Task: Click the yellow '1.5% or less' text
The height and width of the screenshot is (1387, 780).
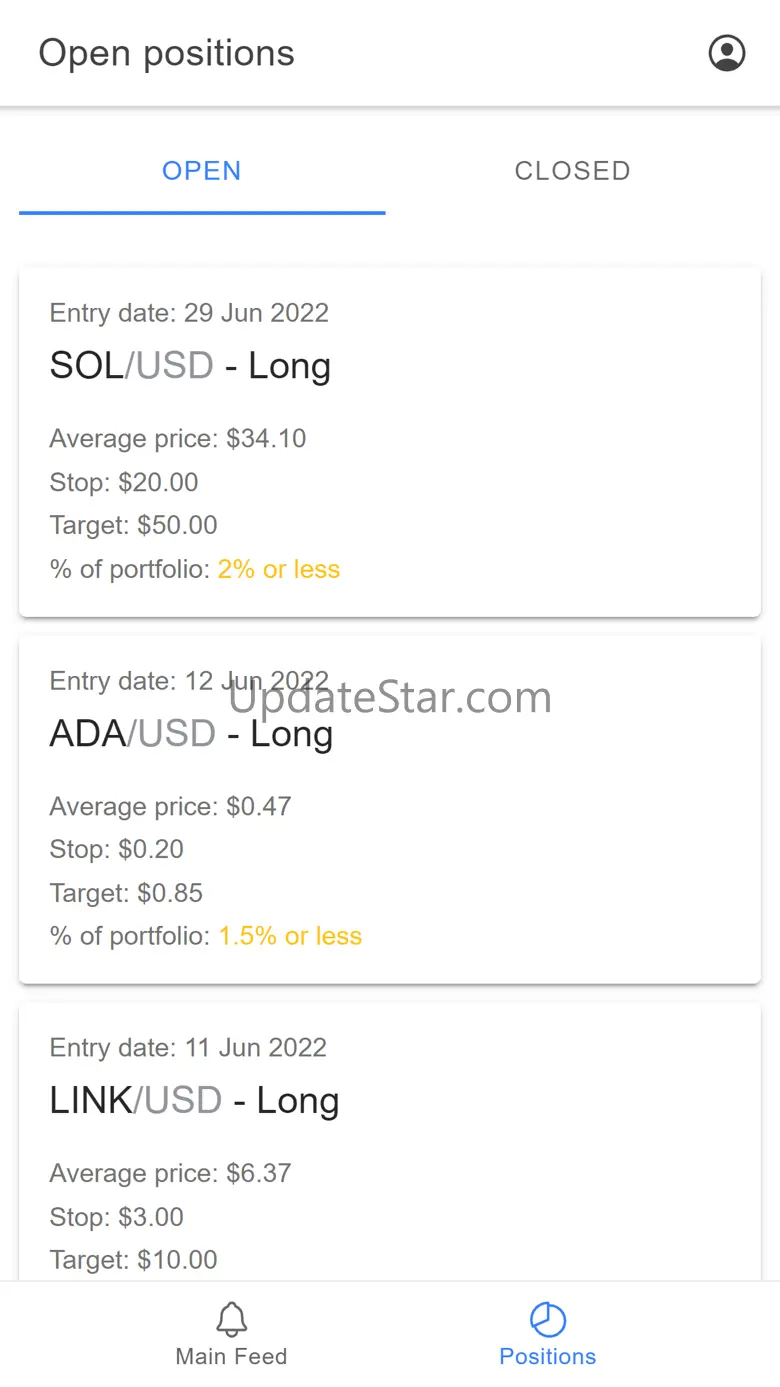Action: point(290,937)
